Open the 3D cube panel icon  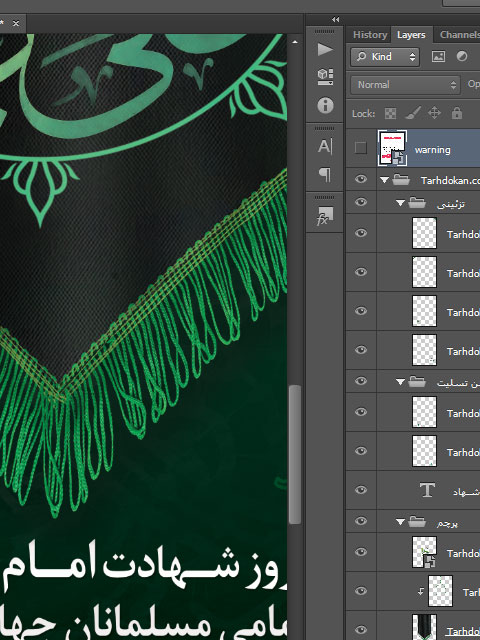(325, 77)
